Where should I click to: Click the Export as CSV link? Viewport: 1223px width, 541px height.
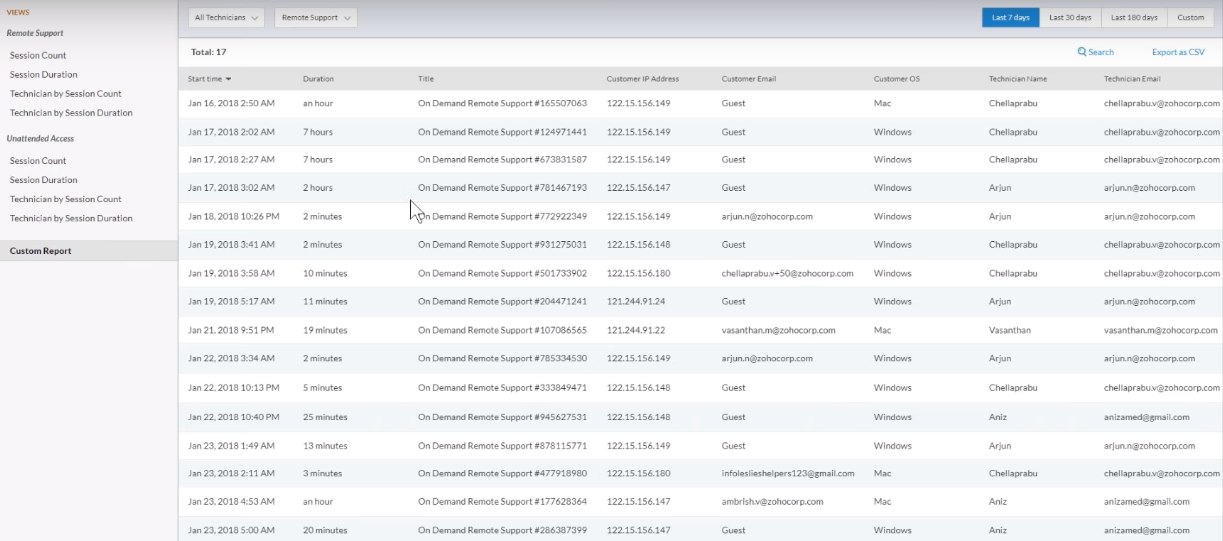click(x=1178, y=52)
